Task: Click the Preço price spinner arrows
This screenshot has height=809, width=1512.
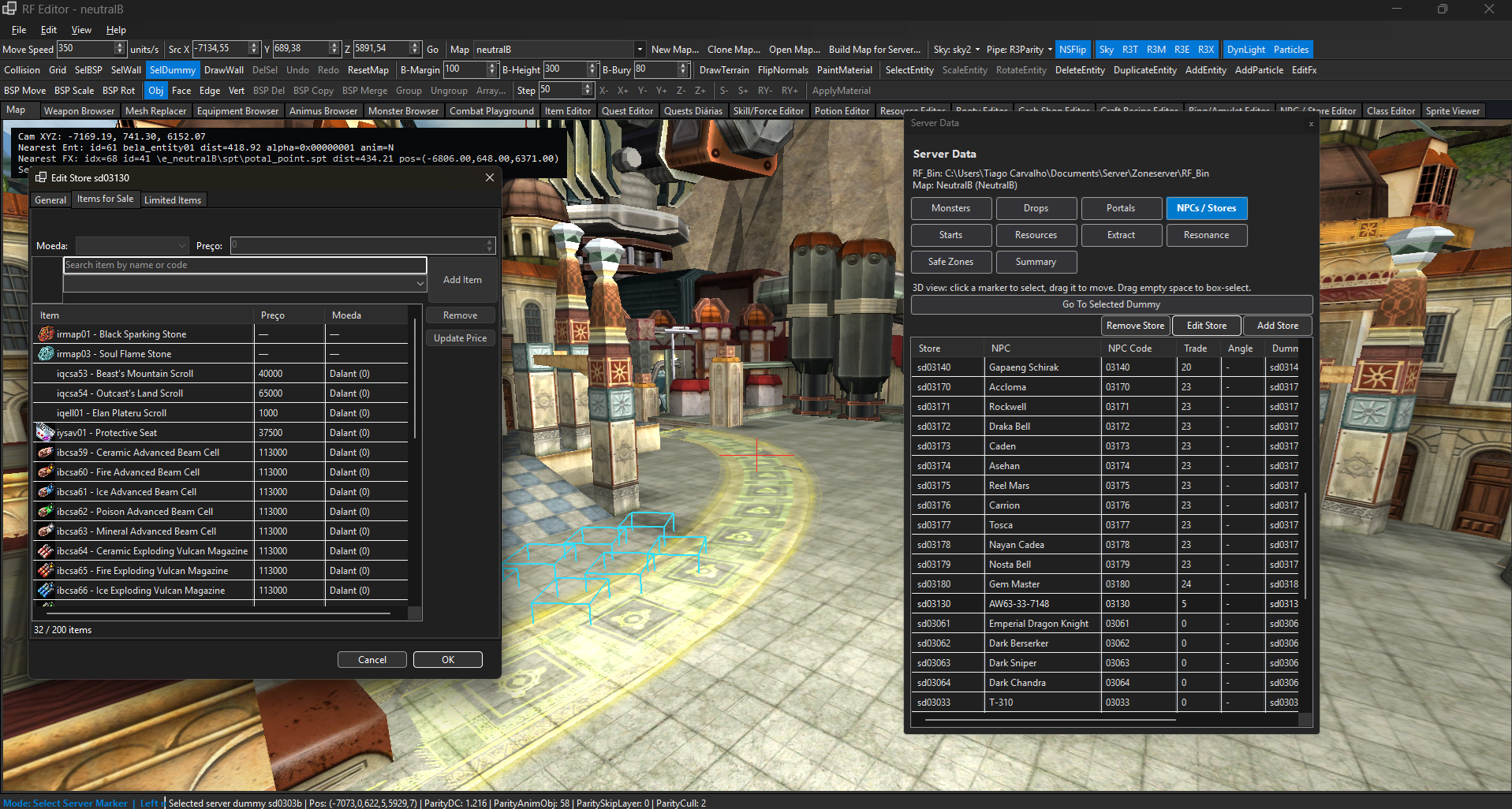Action: 489,245
